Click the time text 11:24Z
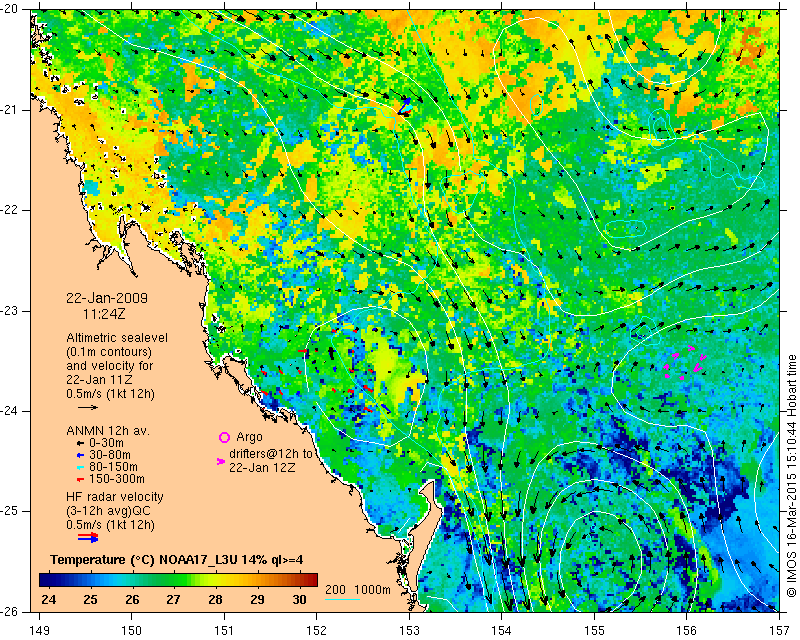Screen dimensions: 800x640 click(x=104, y=314)
